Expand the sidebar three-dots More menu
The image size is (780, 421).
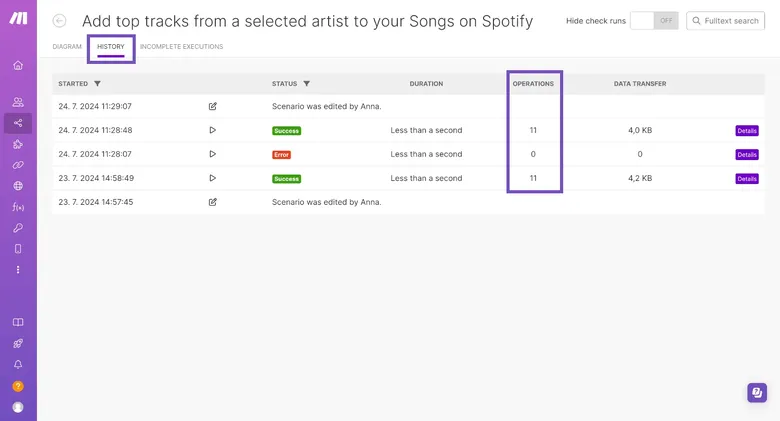[18, 270]
